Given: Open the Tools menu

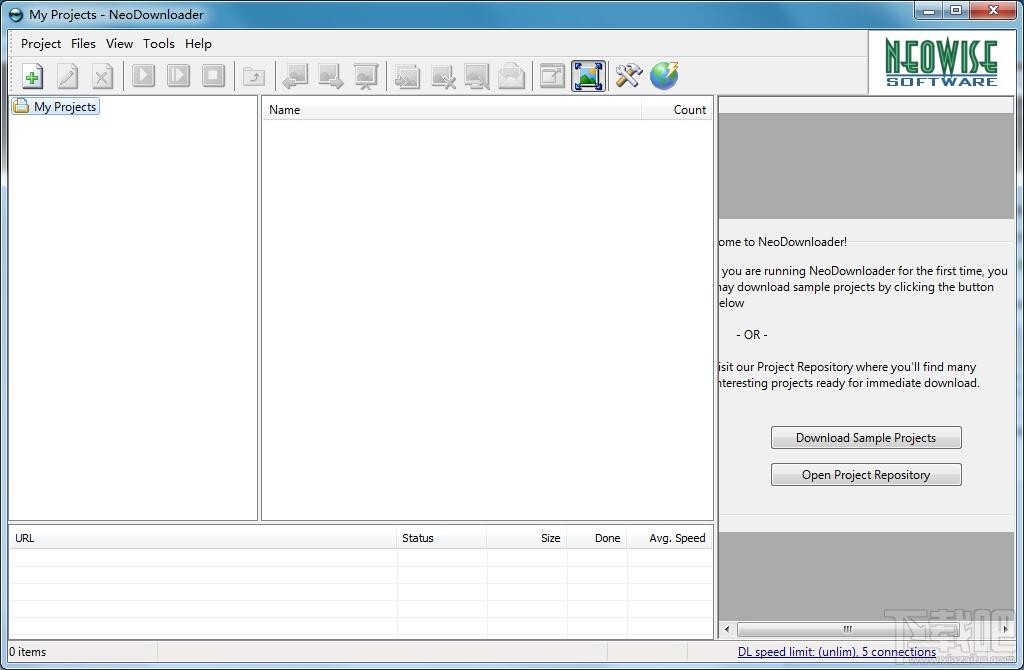Looking at the screenshot, I should point(159,44).
